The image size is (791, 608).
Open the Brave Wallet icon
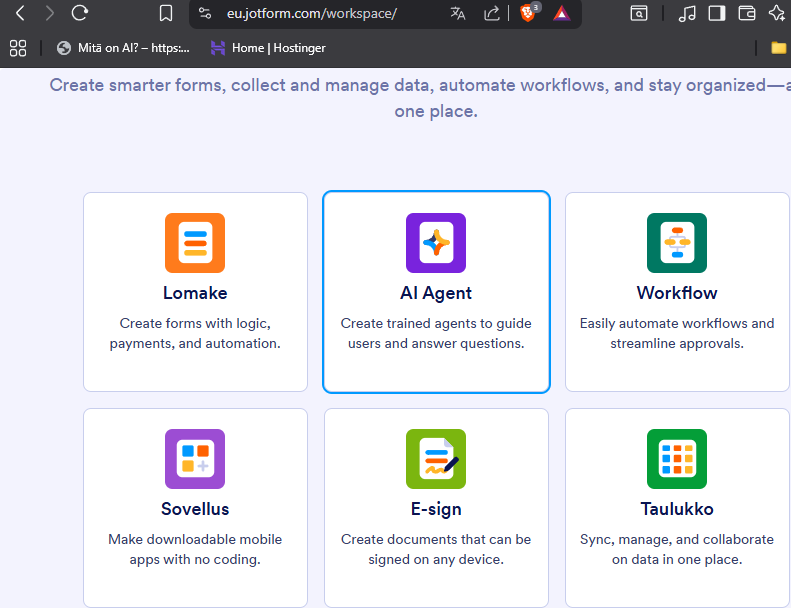[747, 13]
